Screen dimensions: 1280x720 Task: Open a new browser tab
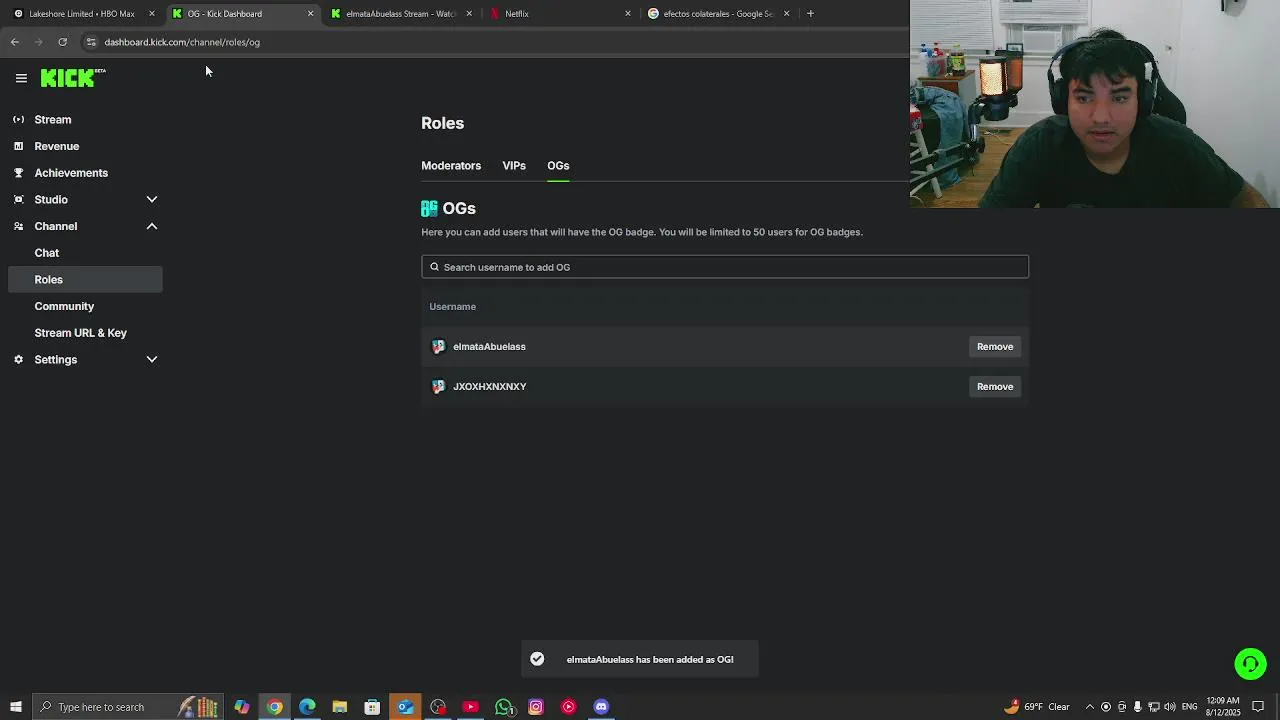click(x=810, y=13)
